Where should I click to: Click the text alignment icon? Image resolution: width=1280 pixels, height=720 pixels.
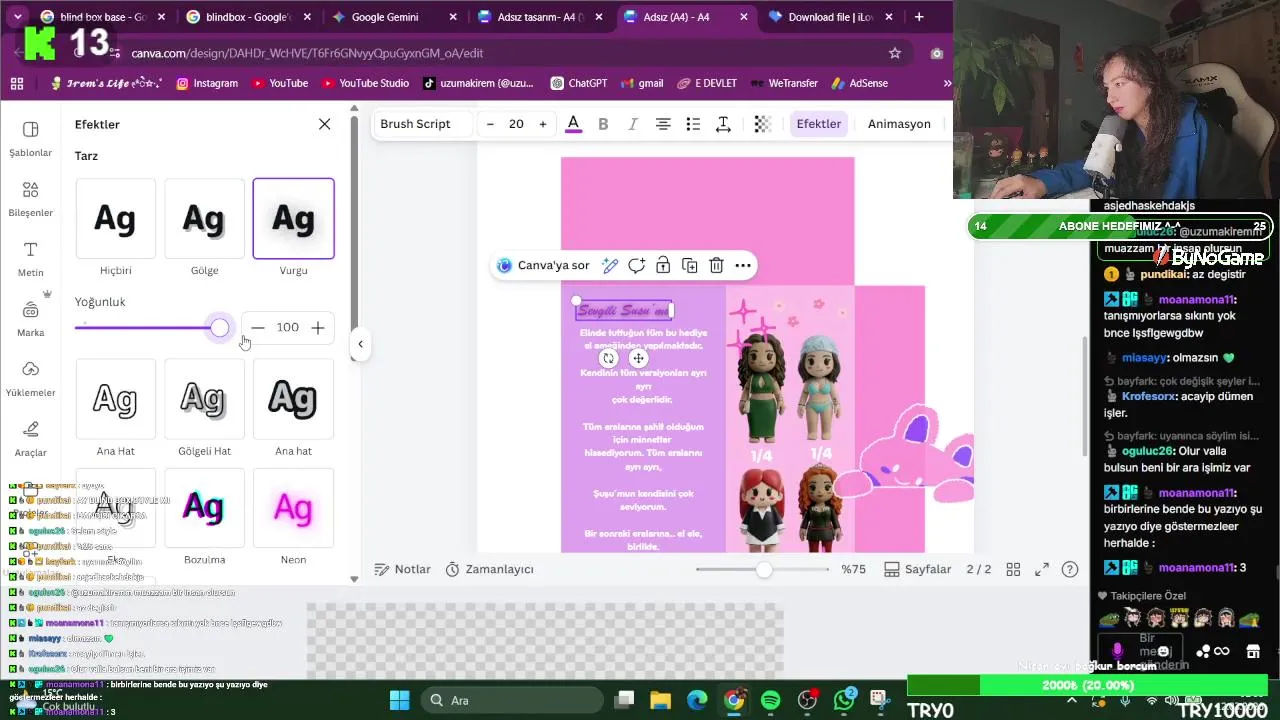[663, 124]
